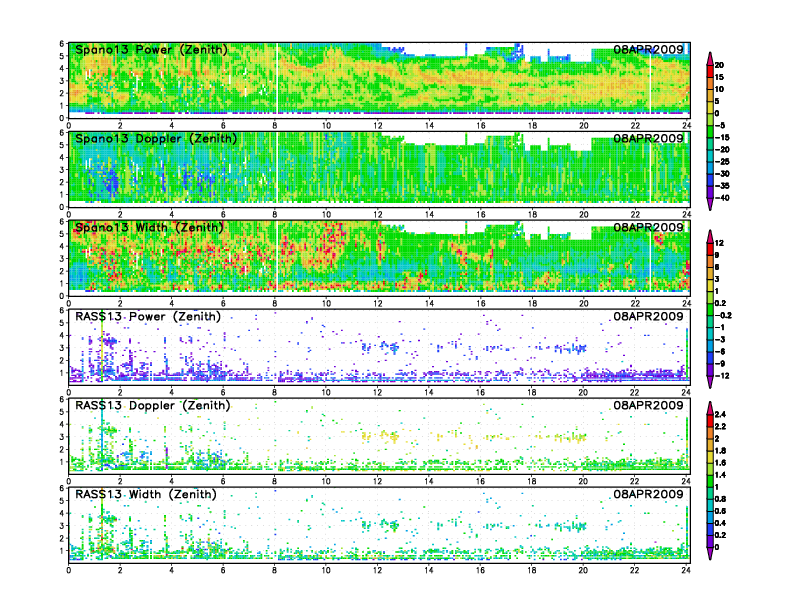Click colorbar label "1.6"
This screenshot has height=612, width=792.
(x=720, y=463)
